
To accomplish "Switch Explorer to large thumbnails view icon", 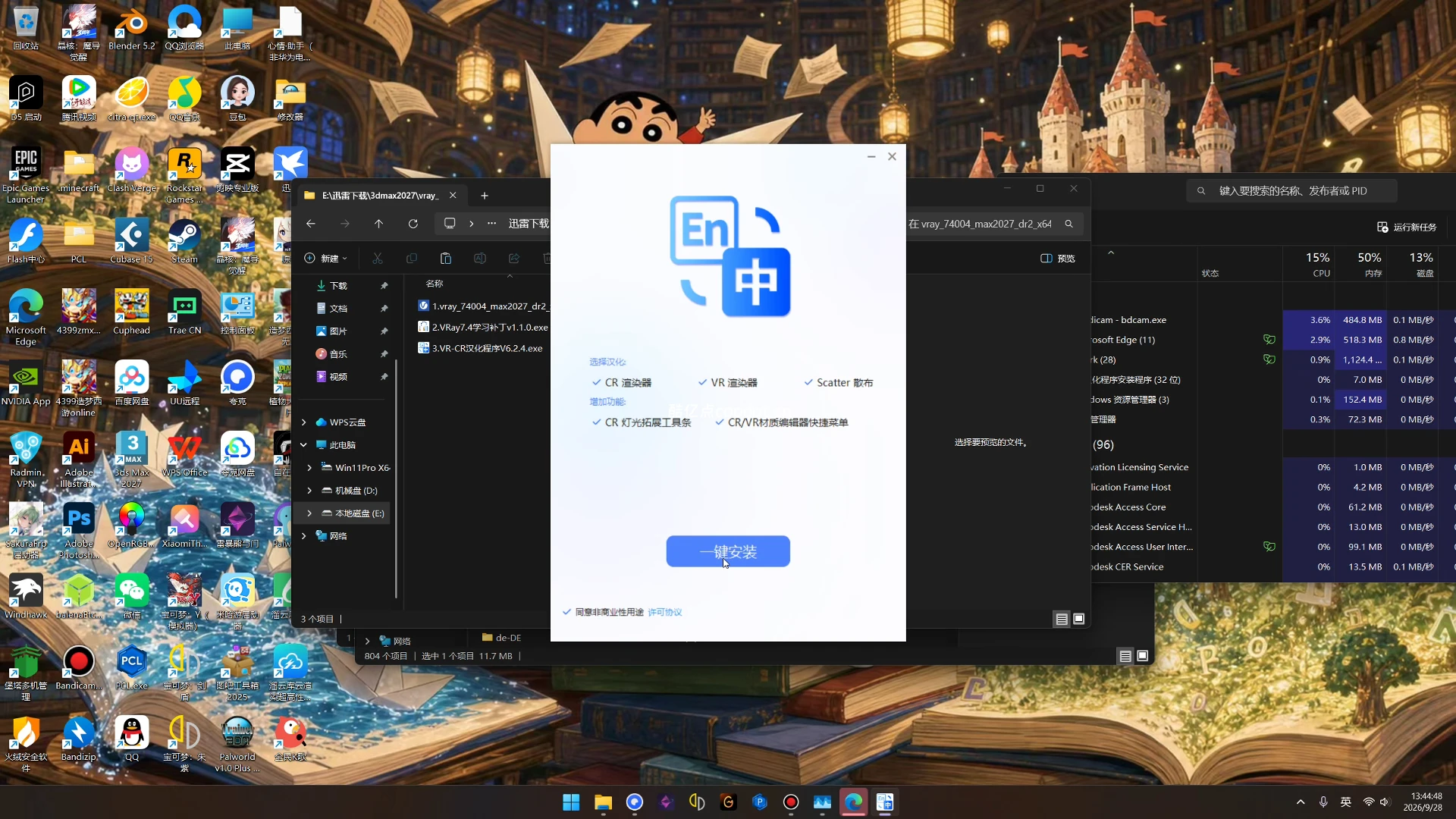I will click(x=1079, y=620).
